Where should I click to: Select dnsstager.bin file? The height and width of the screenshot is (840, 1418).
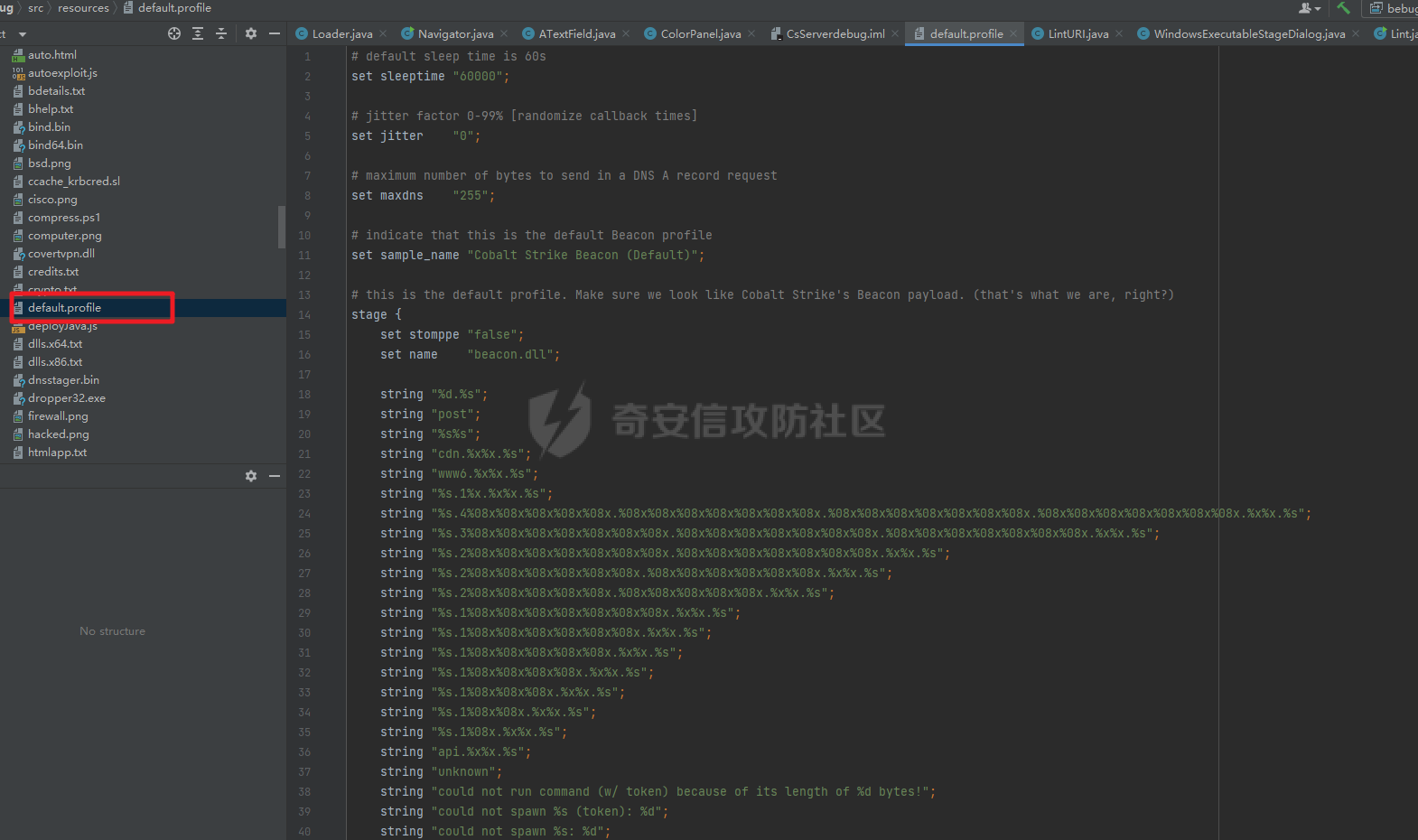tap(63, 380)
